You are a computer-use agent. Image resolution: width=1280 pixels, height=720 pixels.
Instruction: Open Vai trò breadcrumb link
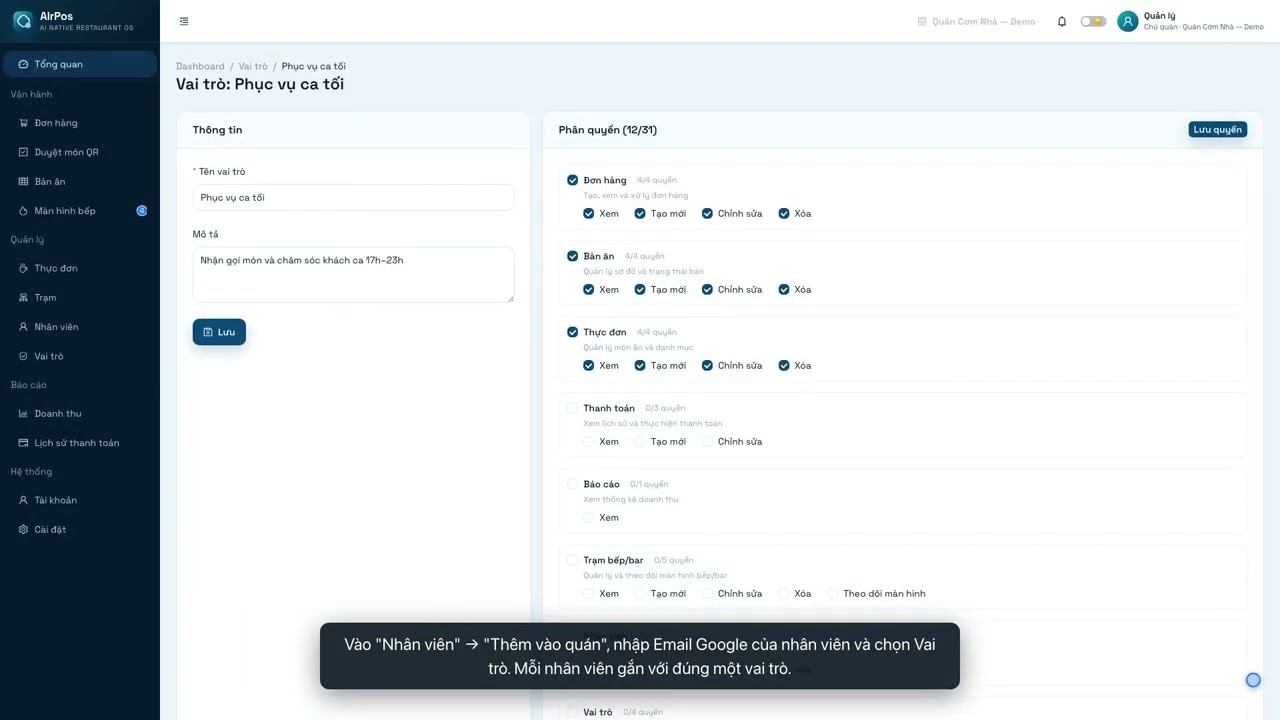pyautogui.click(x=253, y=66)
